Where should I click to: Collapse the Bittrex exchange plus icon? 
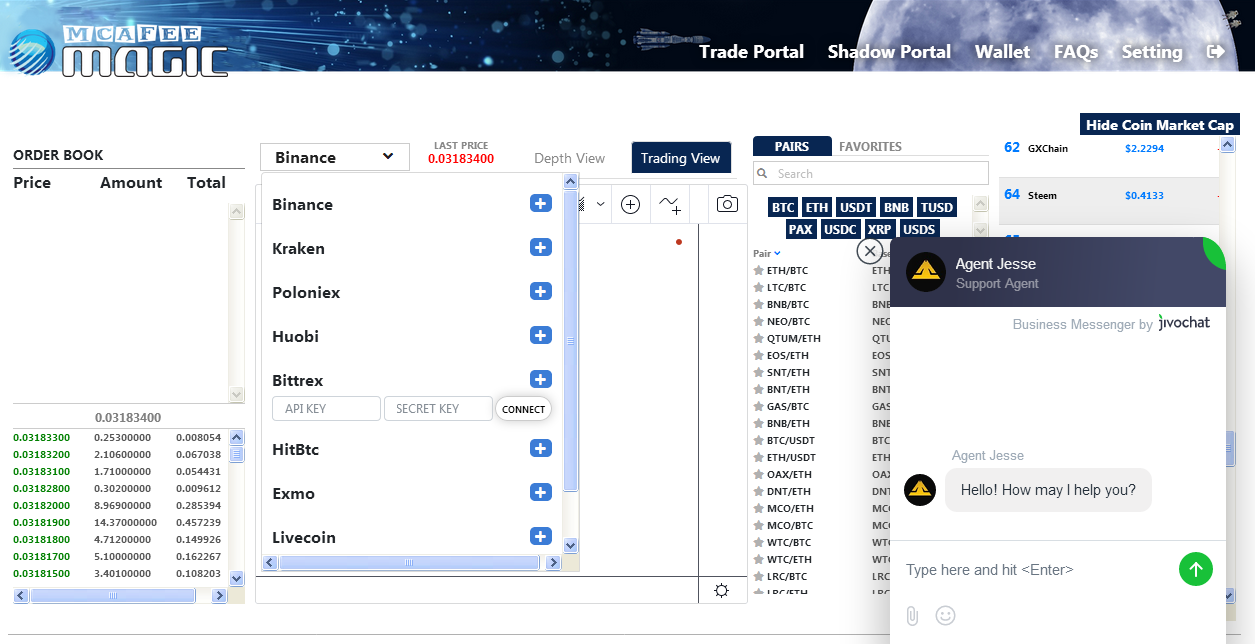(541, 379)
